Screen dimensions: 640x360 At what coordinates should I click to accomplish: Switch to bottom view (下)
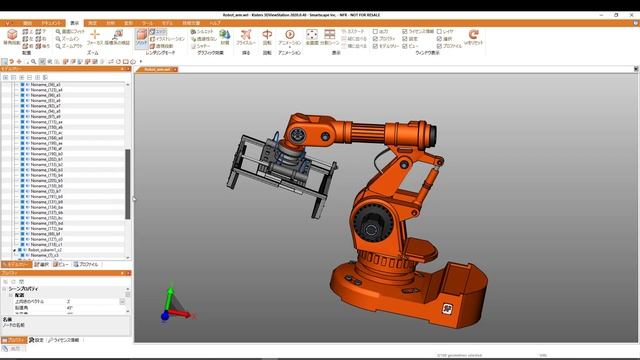(41, 31)
